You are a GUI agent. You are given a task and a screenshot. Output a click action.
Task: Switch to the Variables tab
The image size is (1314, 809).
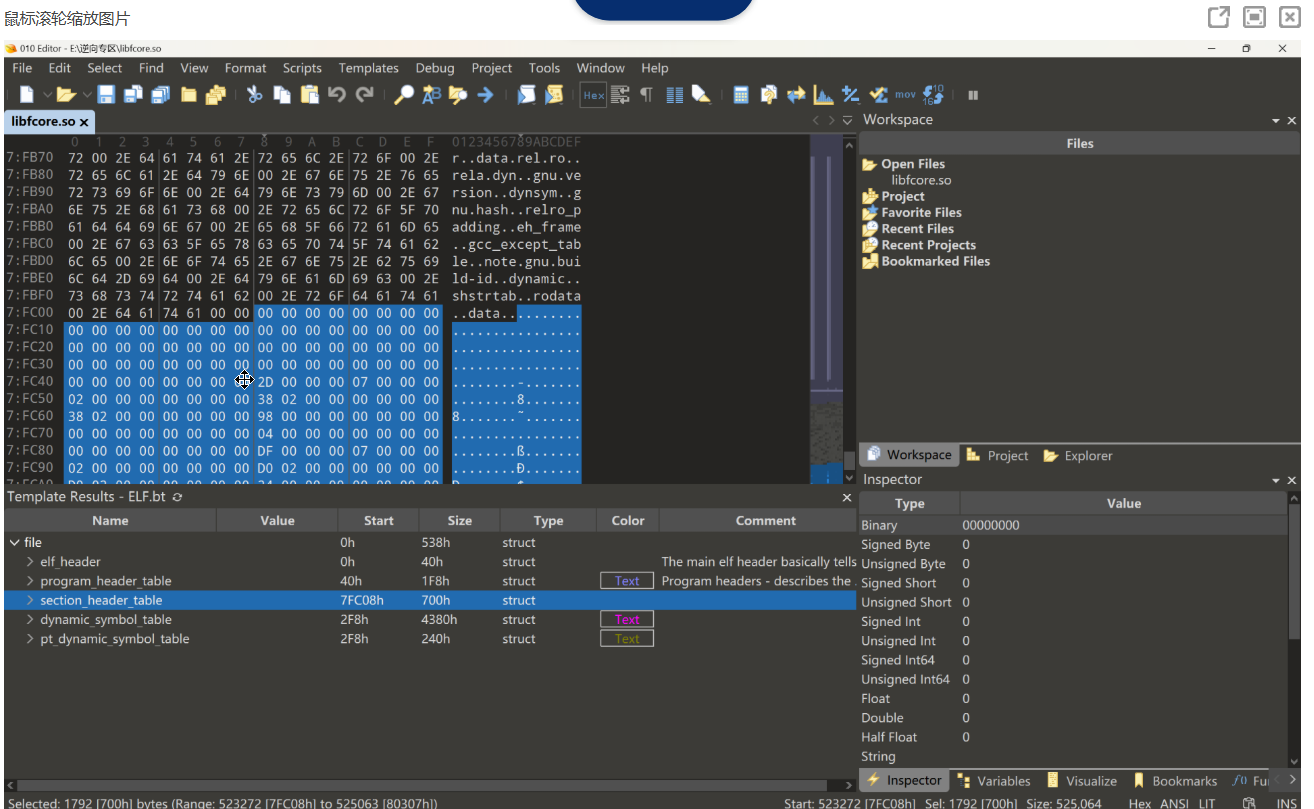[993, 781]
